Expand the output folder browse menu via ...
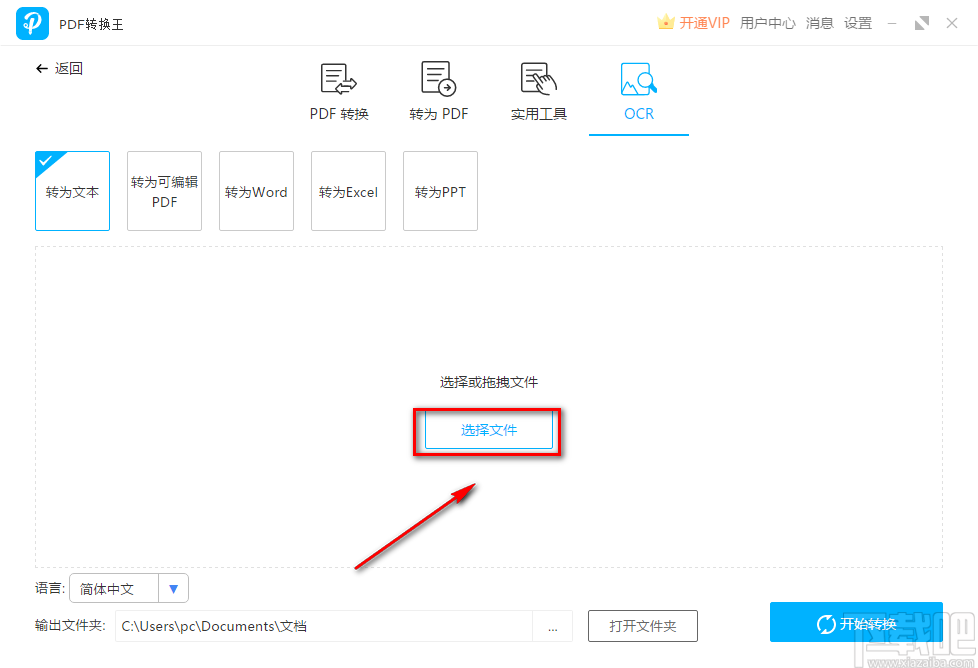Image resolution: width=978 pixels, height=668 pixels. pyautogui.click(x=553, y=626)
